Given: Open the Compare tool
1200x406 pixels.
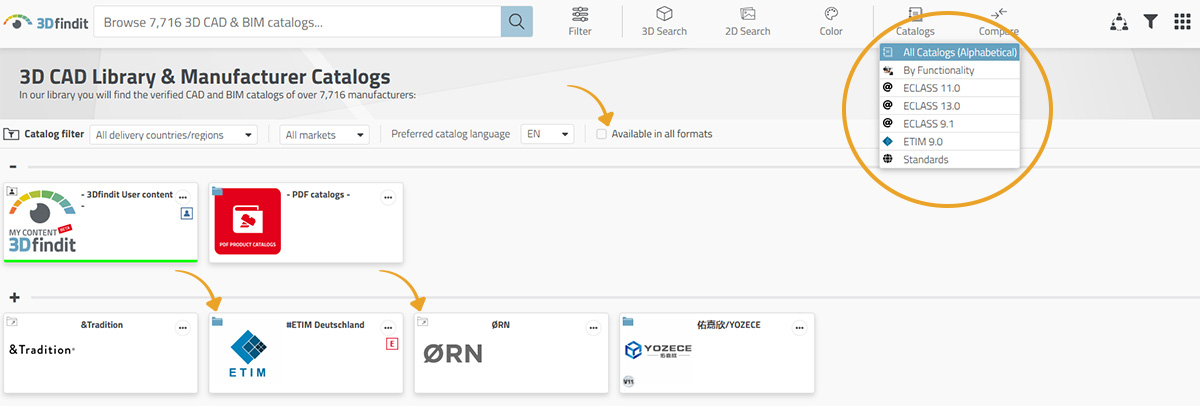Looking at the screenshot, I should (x=998, y=21).
